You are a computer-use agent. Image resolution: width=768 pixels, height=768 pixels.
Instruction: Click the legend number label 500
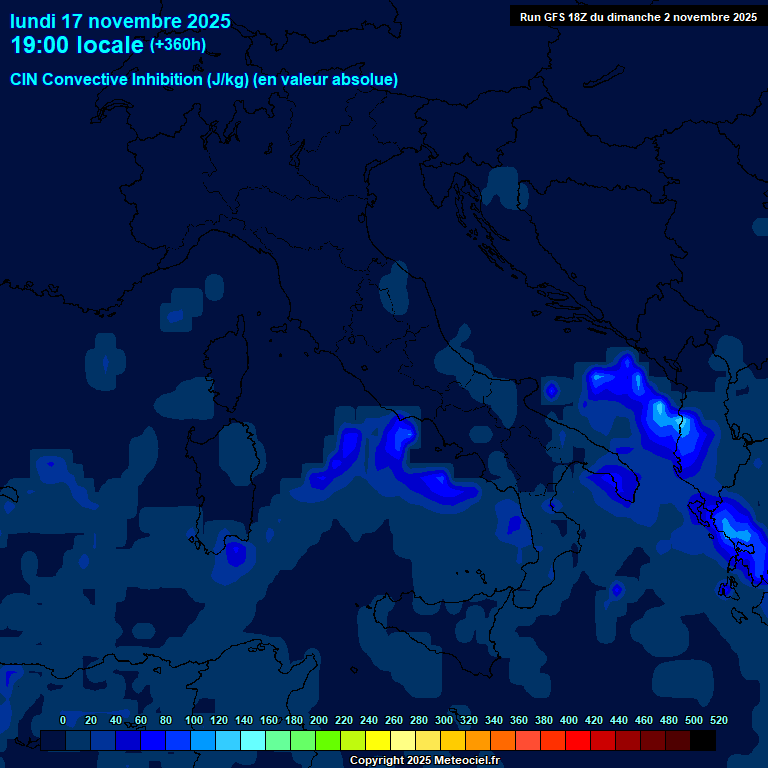[694, 720]
